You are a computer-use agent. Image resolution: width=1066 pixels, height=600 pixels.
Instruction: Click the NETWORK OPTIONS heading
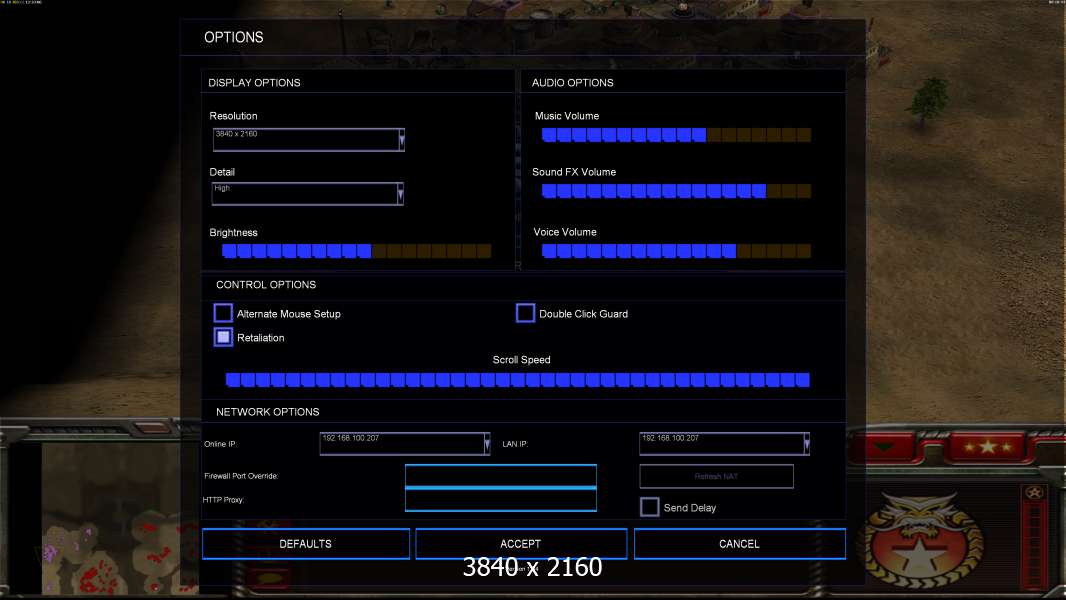point(267,412)
